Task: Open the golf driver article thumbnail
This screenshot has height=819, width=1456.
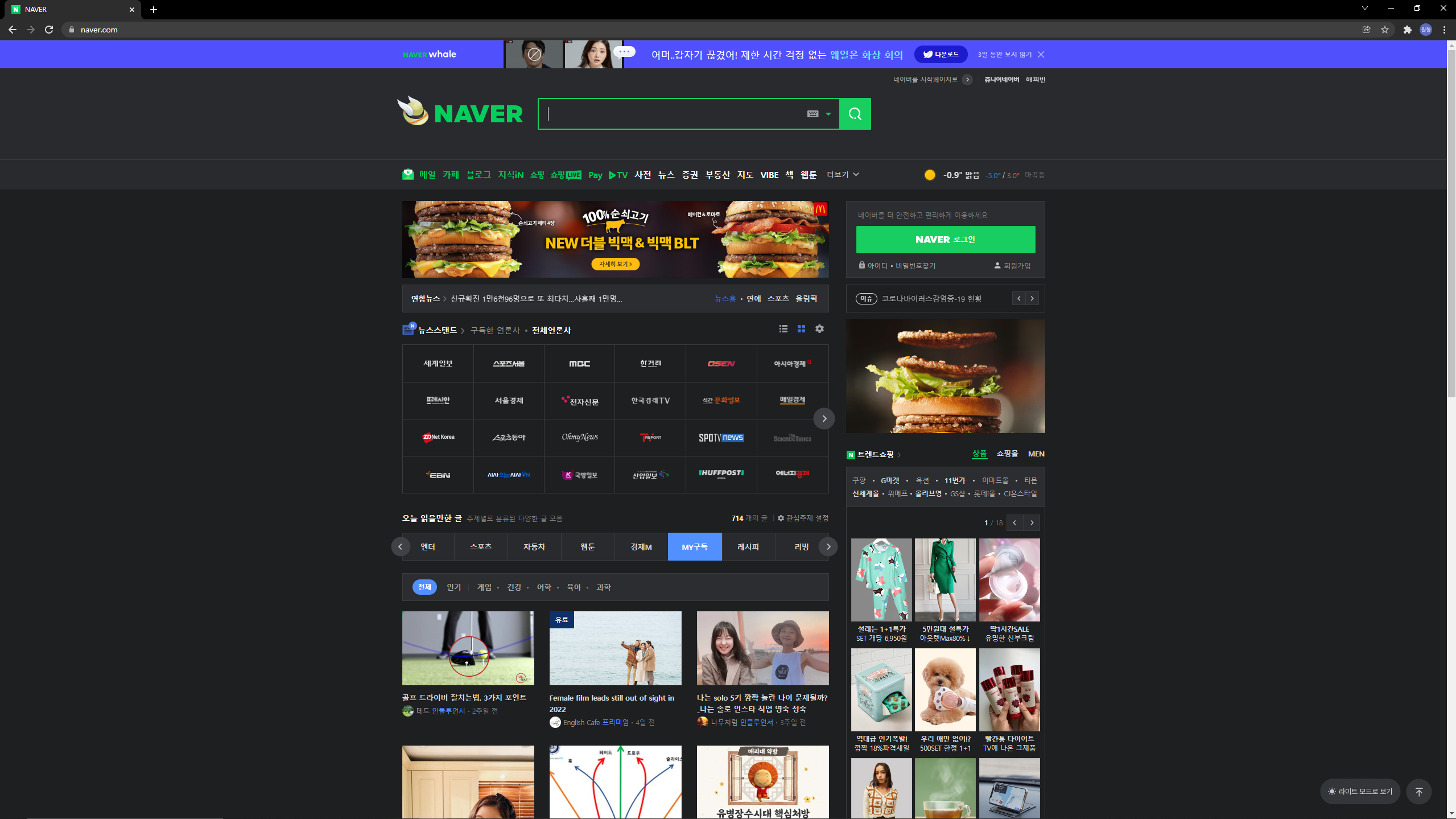Action: point(468,648)
